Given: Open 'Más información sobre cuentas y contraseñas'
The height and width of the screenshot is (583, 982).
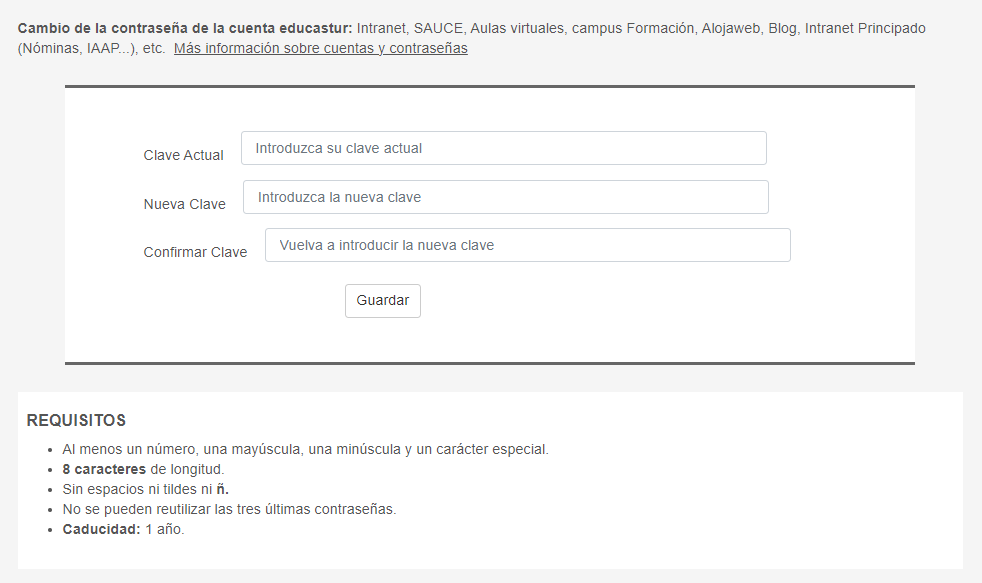Looking at the screenshot, I should tap(321, 48).
